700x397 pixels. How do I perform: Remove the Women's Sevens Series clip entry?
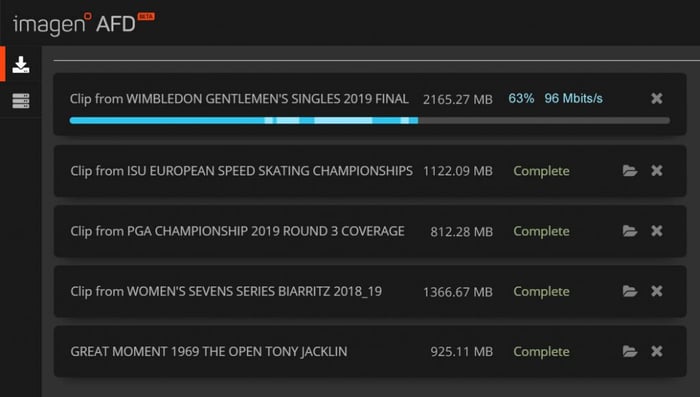(656, 291)
